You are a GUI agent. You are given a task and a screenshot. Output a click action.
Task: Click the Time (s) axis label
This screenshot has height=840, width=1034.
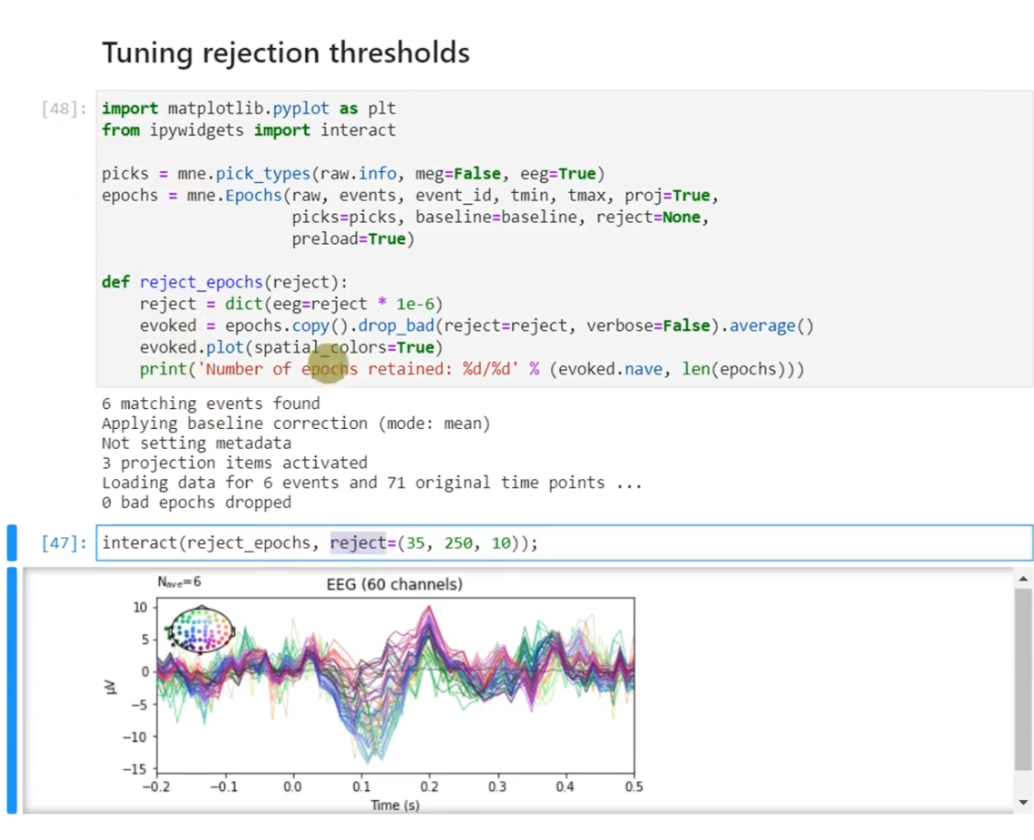[394, 804]
